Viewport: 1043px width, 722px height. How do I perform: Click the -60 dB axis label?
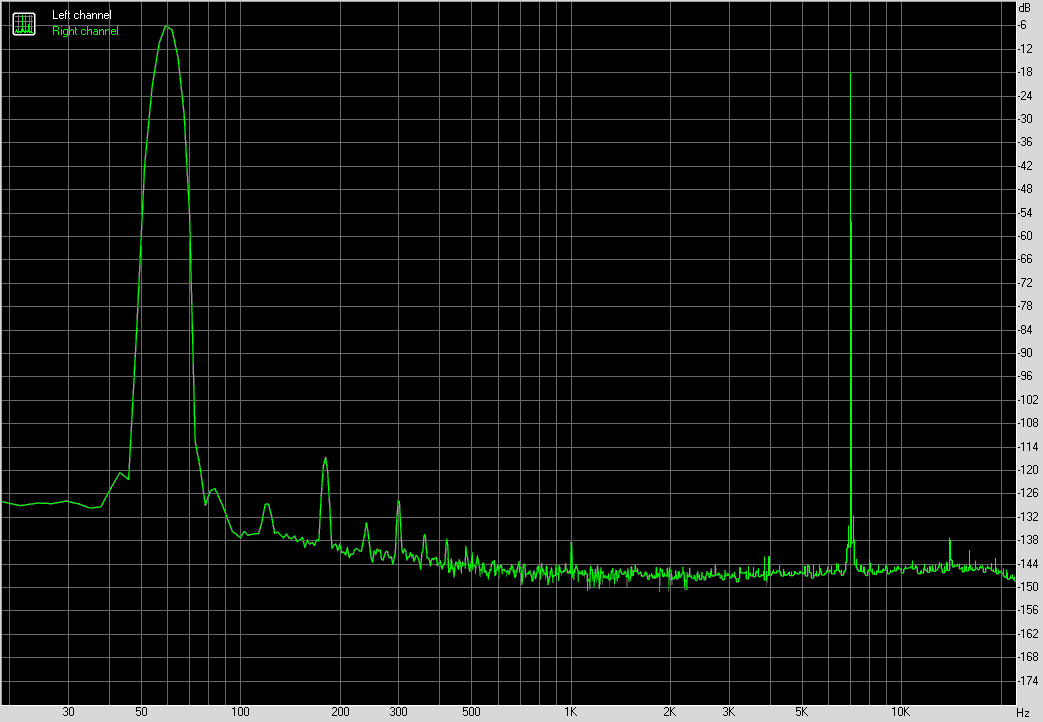pyautogui.click(x=1026, y=236)
